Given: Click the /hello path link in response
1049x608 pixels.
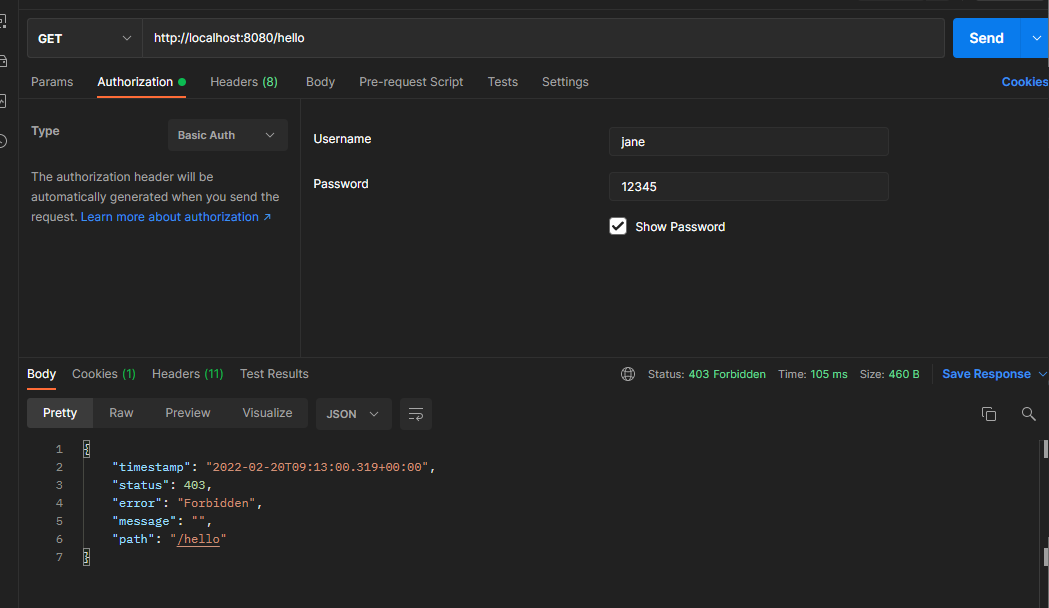Looking at the screenshot, I should tap(198, 539).
